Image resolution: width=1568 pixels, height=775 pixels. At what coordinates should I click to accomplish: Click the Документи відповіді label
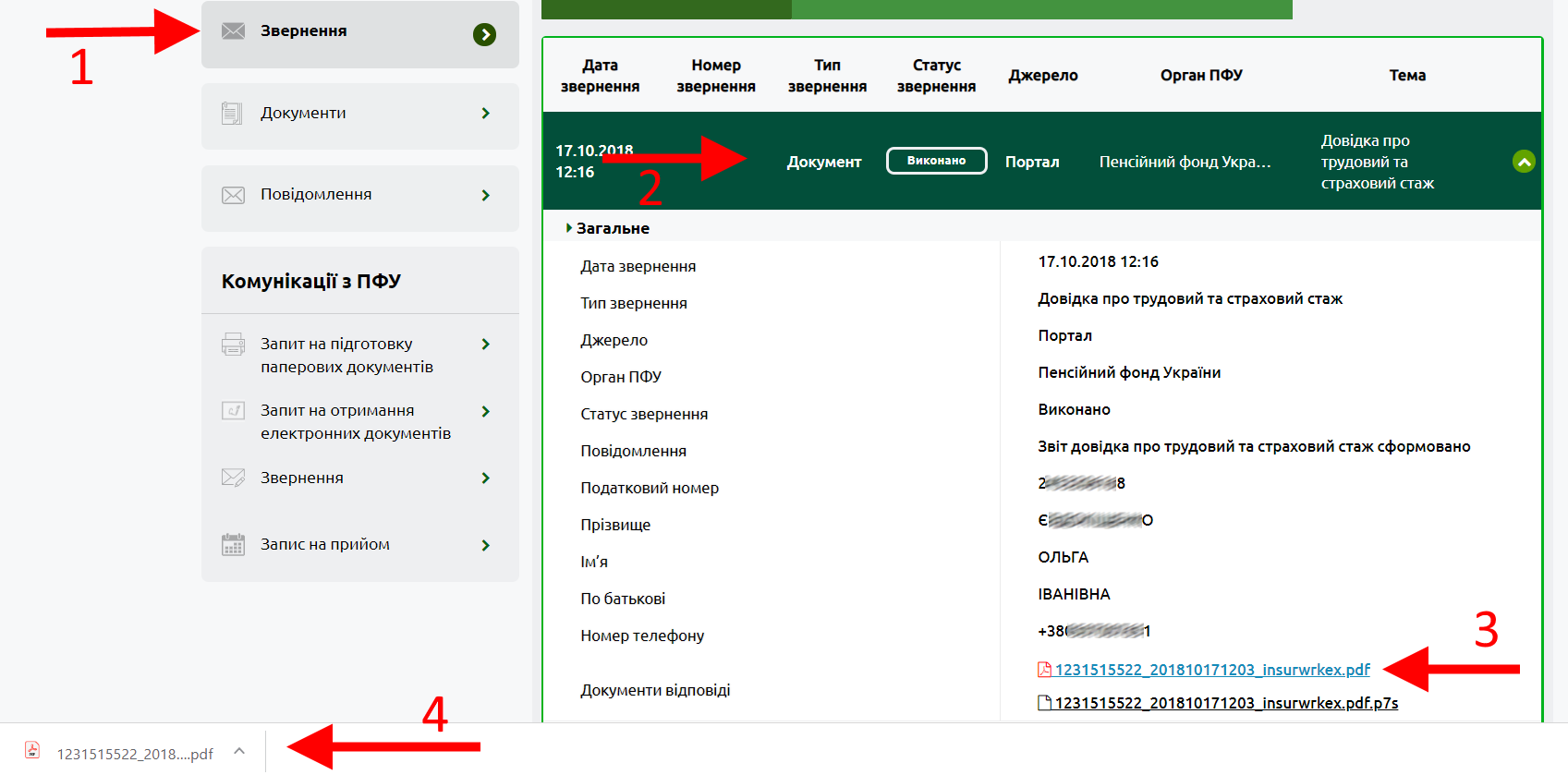[x=655, y=690]
